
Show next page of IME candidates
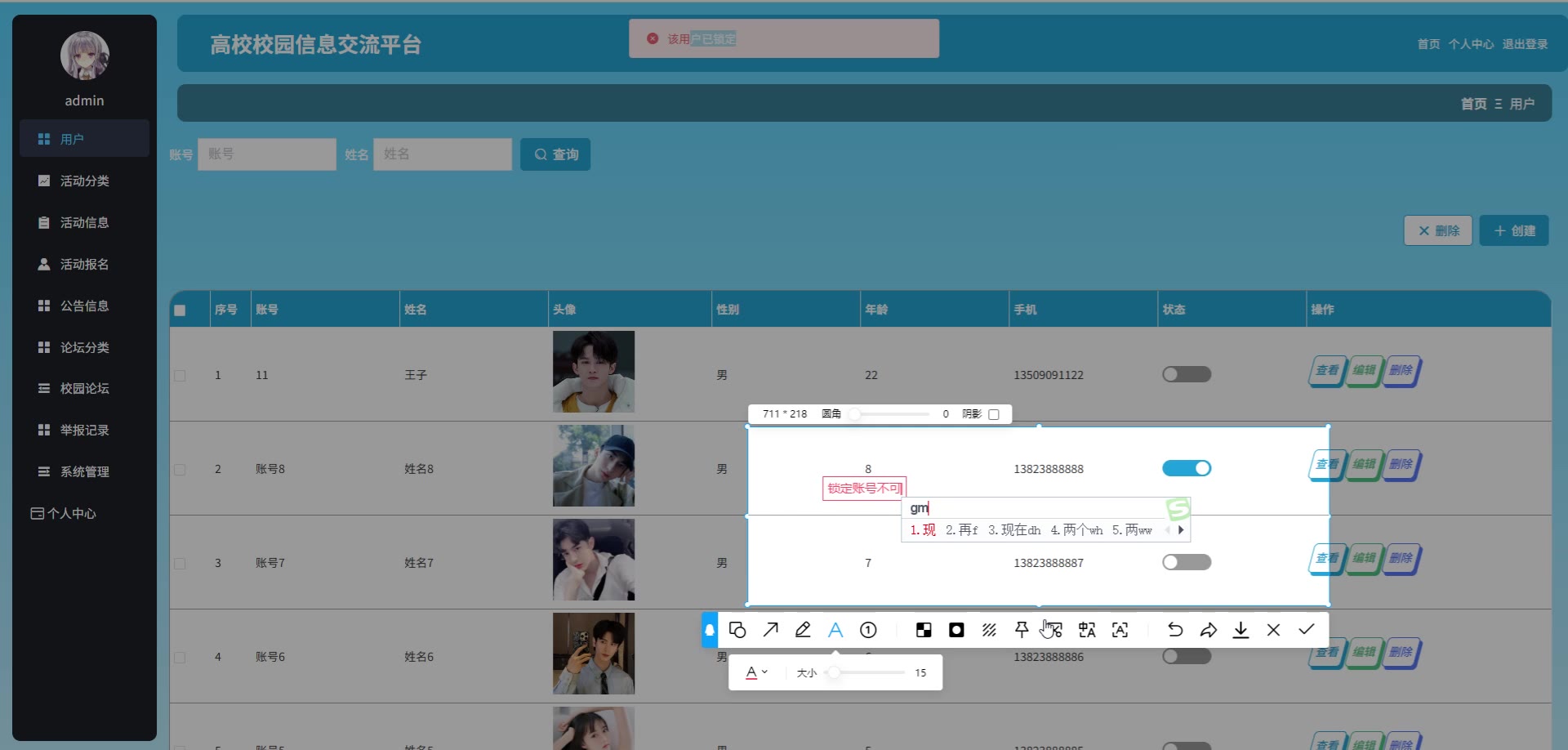(1181, 530)
